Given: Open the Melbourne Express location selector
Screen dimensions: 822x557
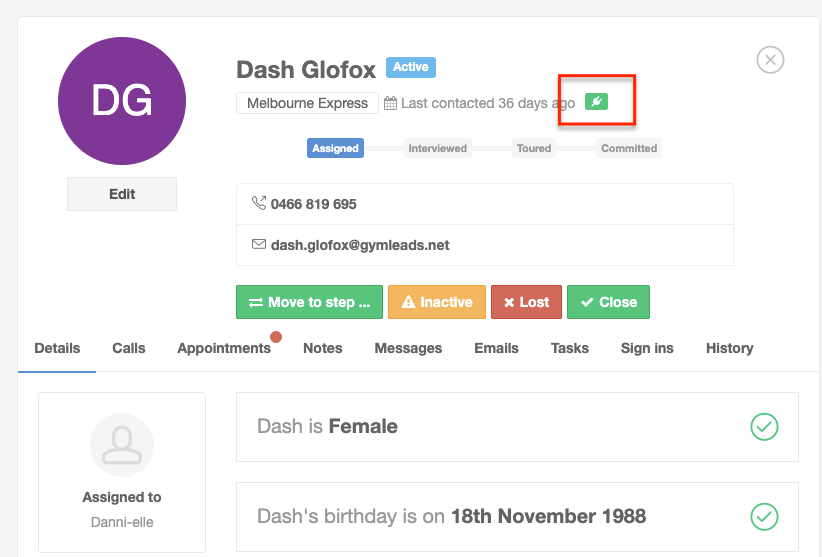Looking at the screenshot, I should [x=307, y=103].
